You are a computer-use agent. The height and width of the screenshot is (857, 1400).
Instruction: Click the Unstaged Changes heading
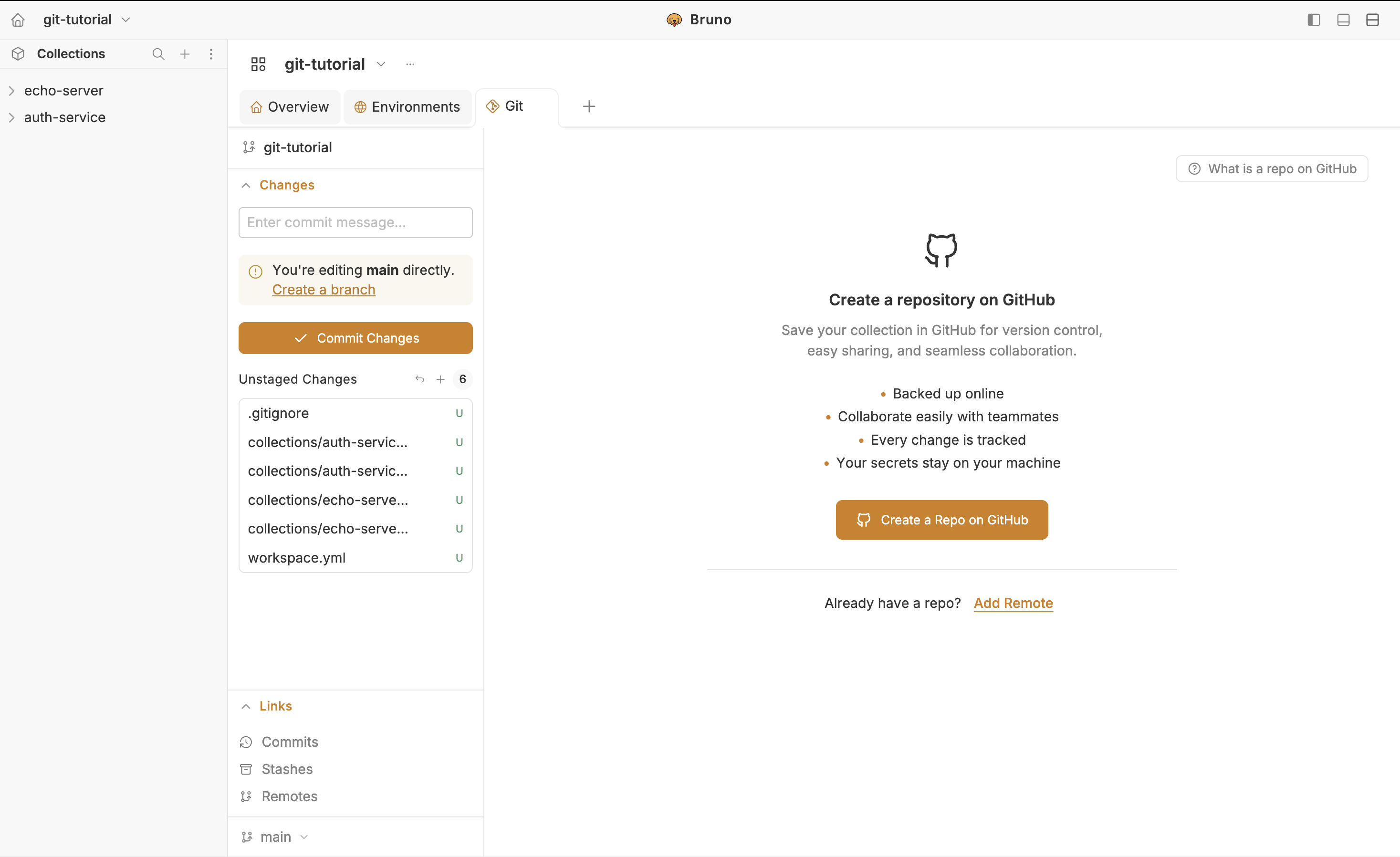click(298, 379)
